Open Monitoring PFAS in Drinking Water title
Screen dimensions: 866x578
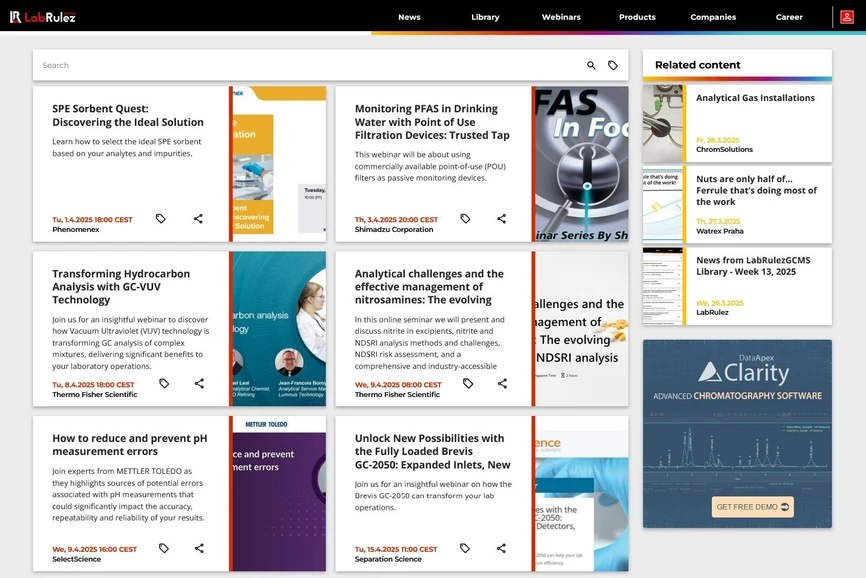[432, 122]
